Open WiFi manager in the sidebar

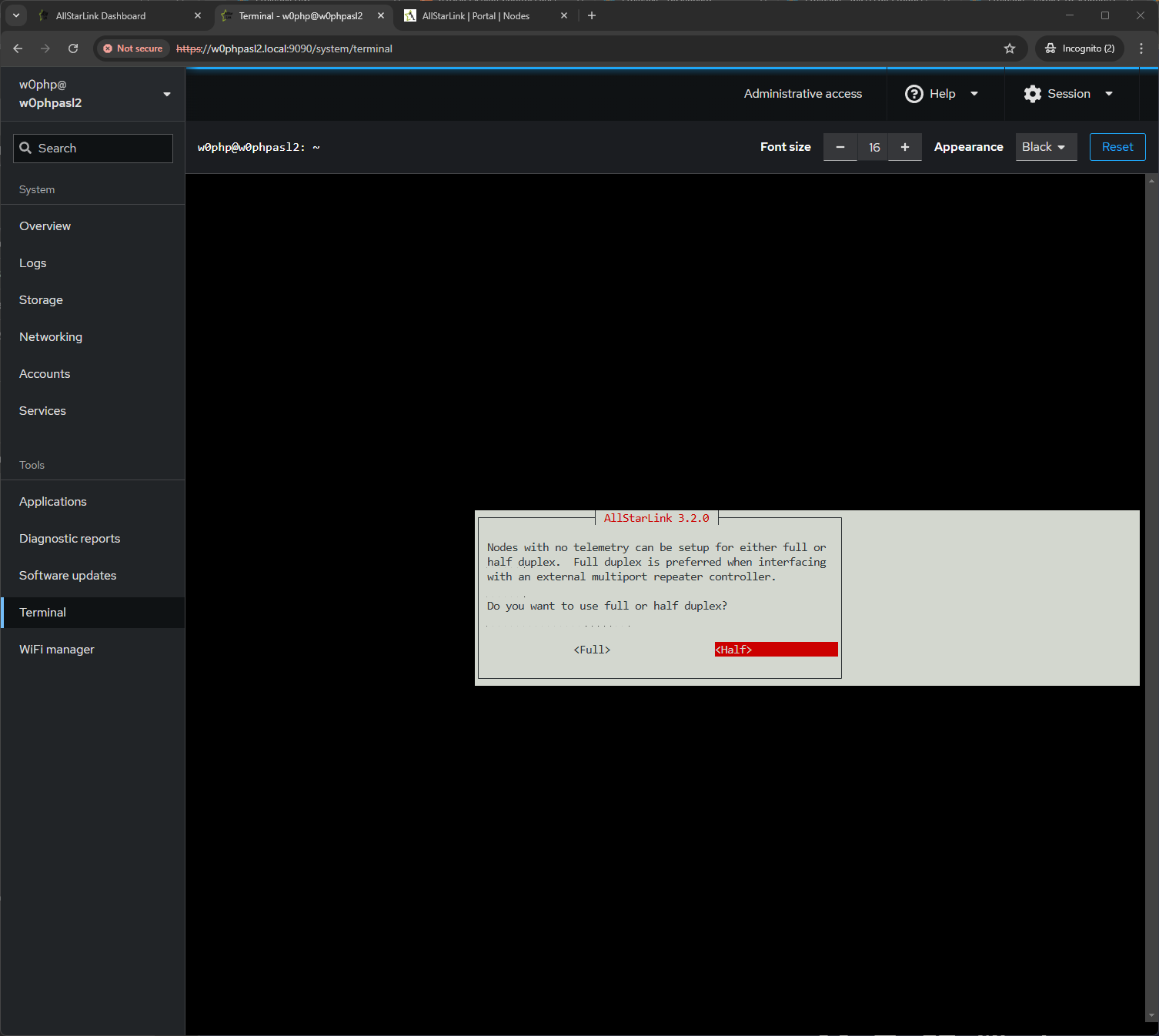point(57,650)
